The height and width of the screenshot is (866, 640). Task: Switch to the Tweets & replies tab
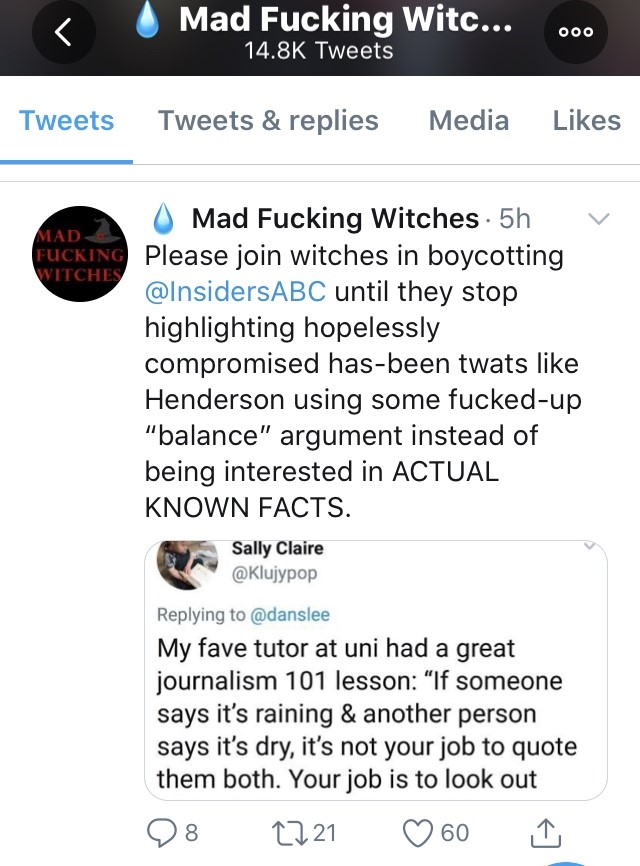tap(268, 121)
